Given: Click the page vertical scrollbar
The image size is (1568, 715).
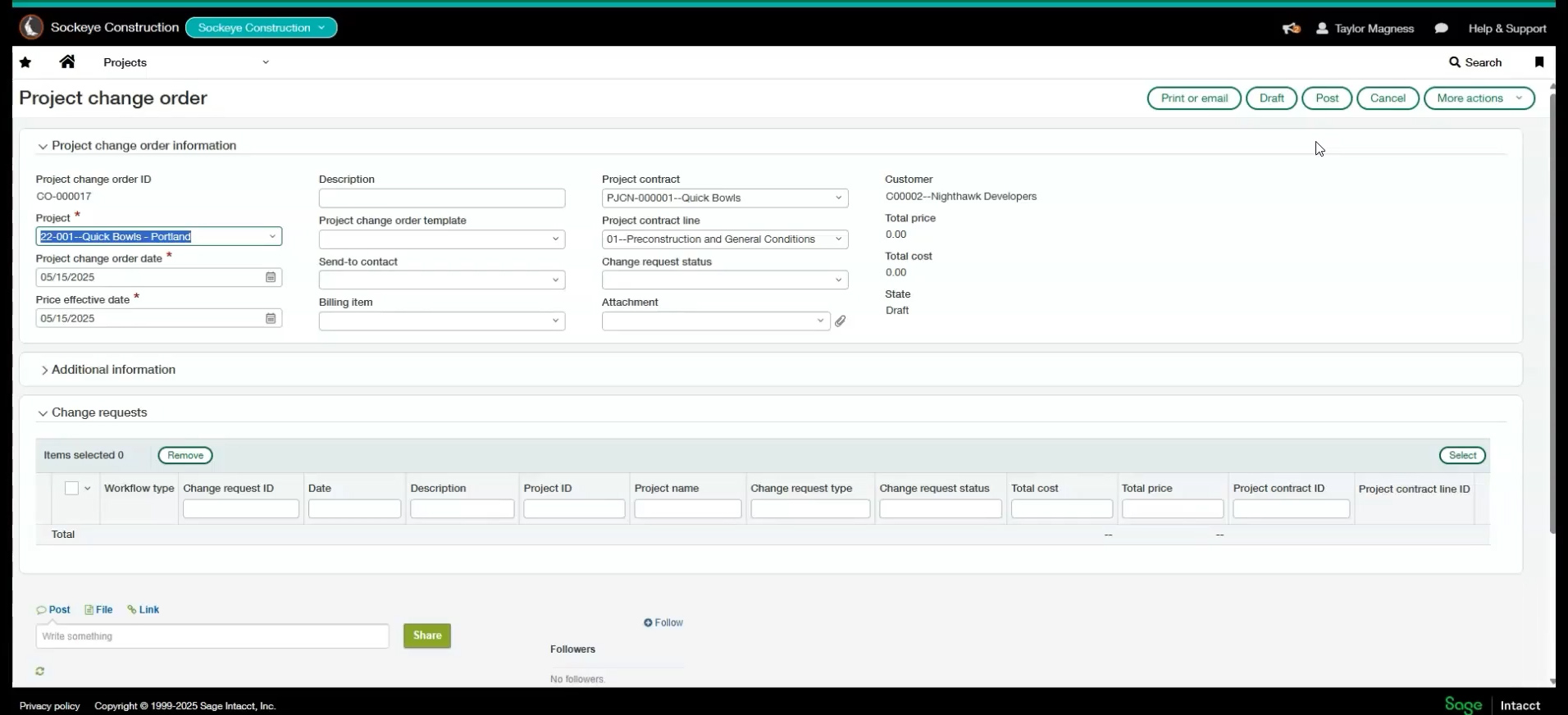Looking at the screenshot, I should [1552, 312].
